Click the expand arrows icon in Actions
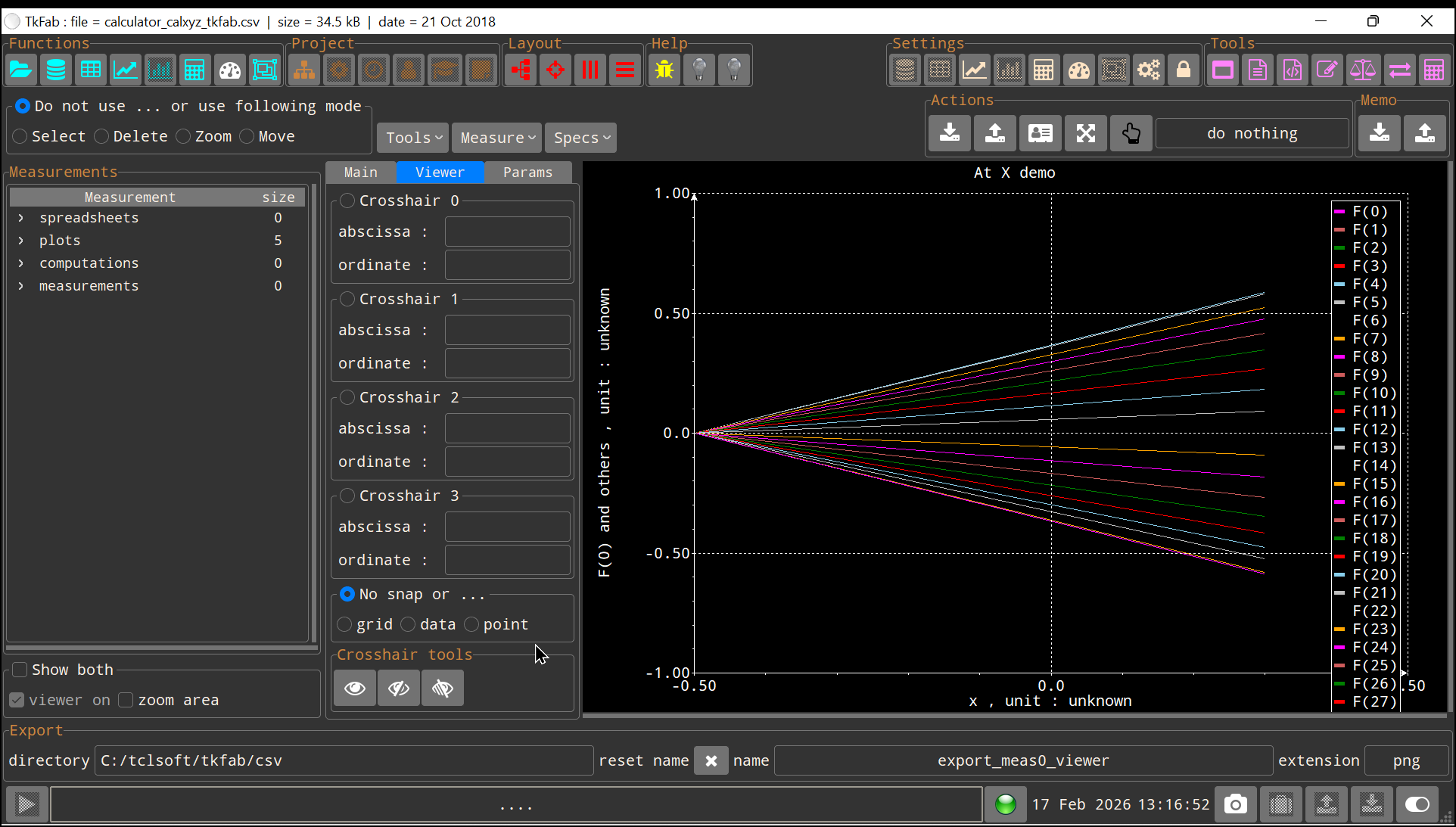The image size is (1456, 827). coord(1086,134)
